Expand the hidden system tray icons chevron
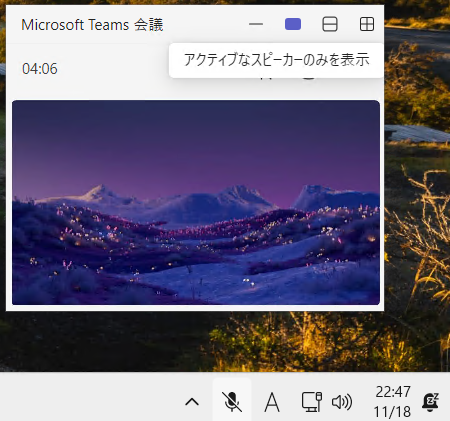 tap(192, 402)
